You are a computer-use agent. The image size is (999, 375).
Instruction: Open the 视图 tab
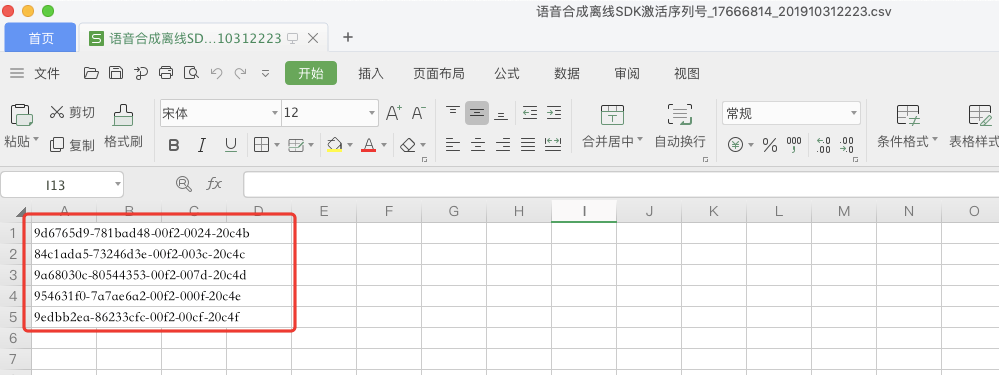click(x=687, y=74)
